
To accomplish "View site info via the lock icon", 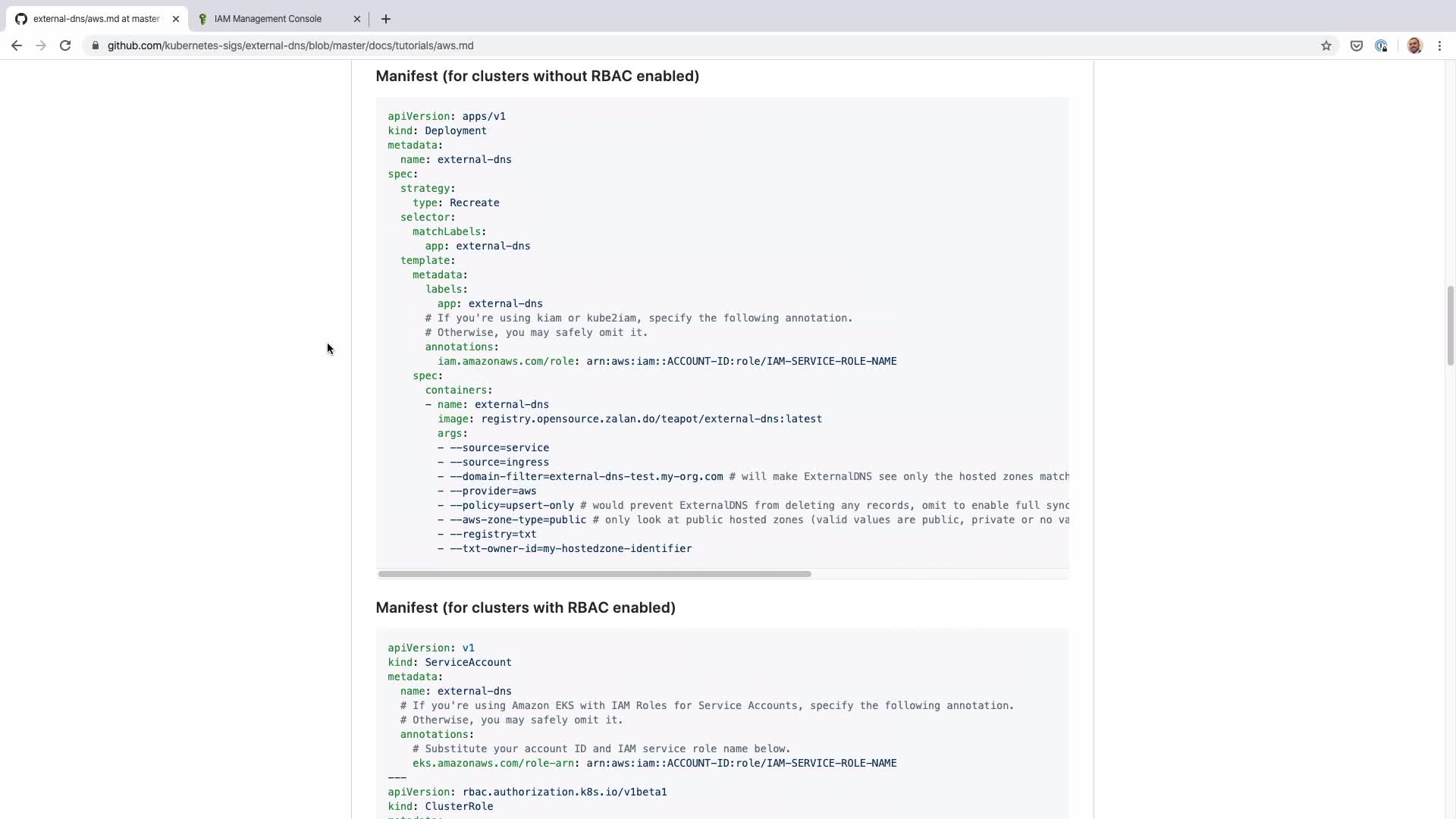I will [96, 45].
